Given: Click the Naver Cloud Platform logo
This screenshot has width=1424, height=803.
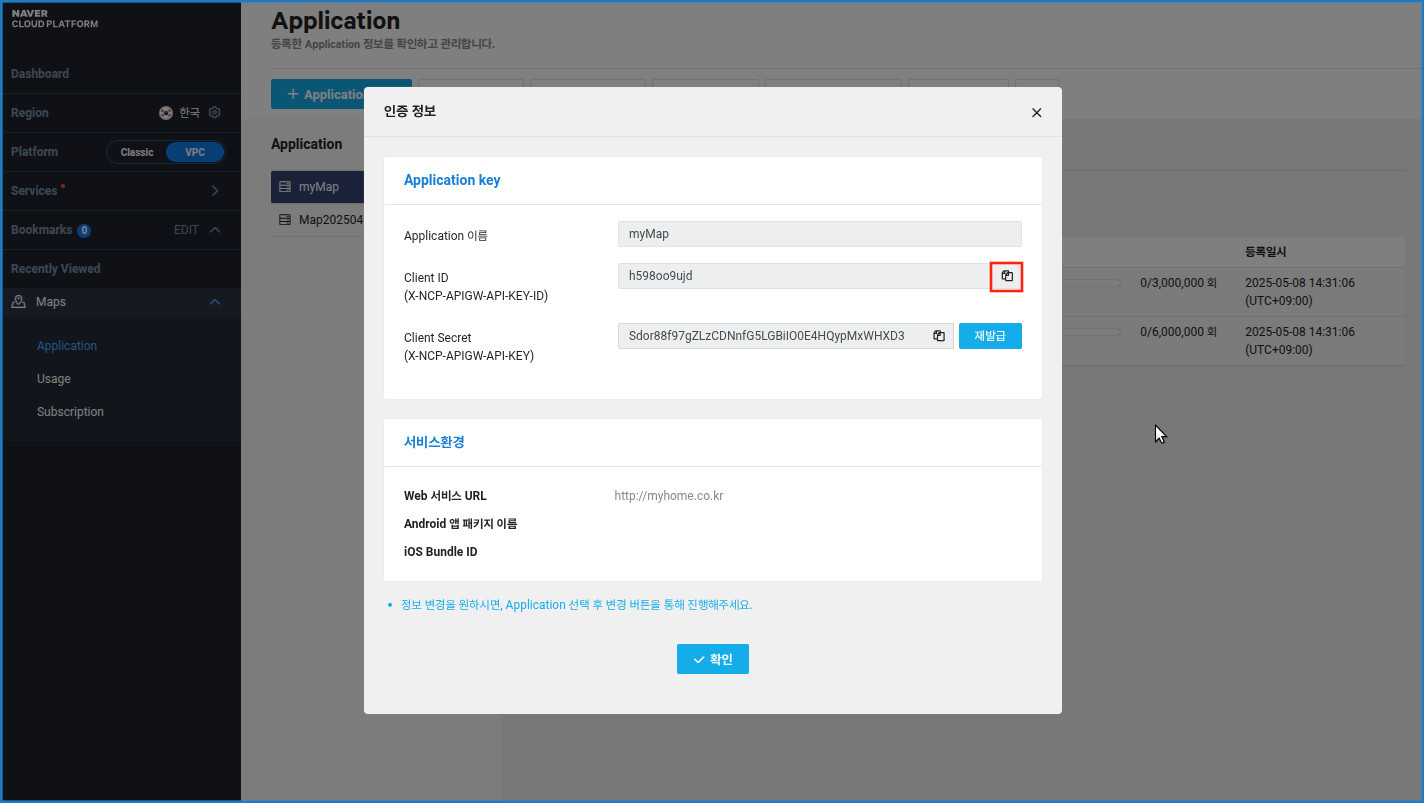Looking at the screenshot, I should click(55, 19).
